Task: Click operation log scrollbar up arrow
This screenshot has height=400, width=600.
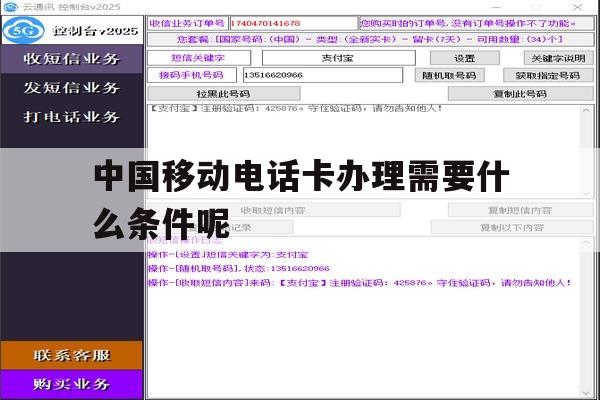Action: click(586, 243)
